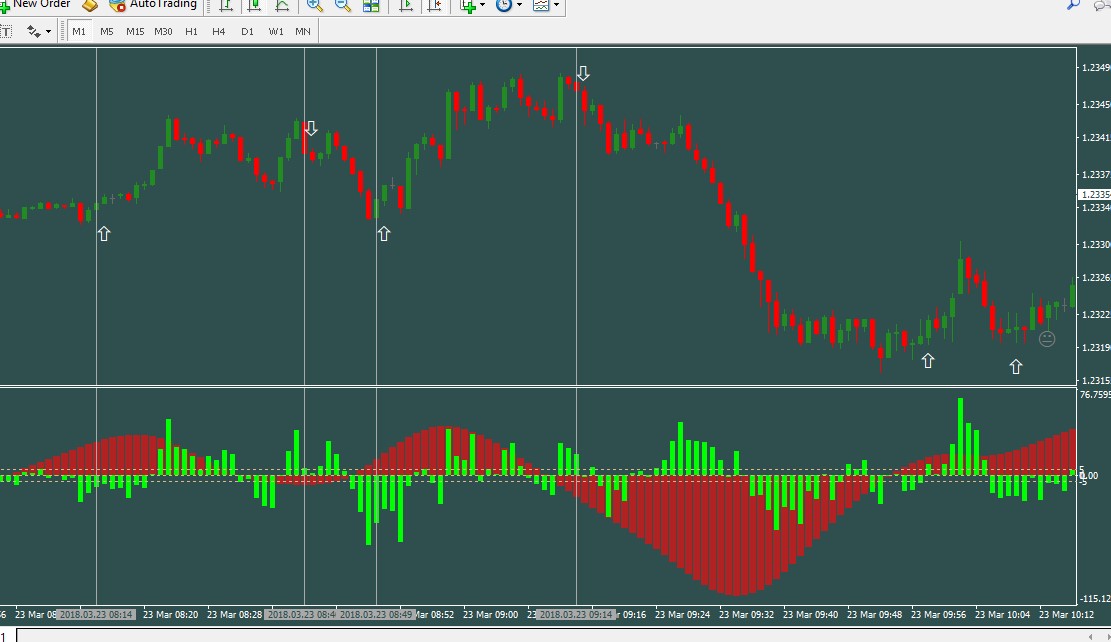Click the current price label 1.2335
The width and height of the screenshot is (1111, 642).
[x=1094, y=194]
